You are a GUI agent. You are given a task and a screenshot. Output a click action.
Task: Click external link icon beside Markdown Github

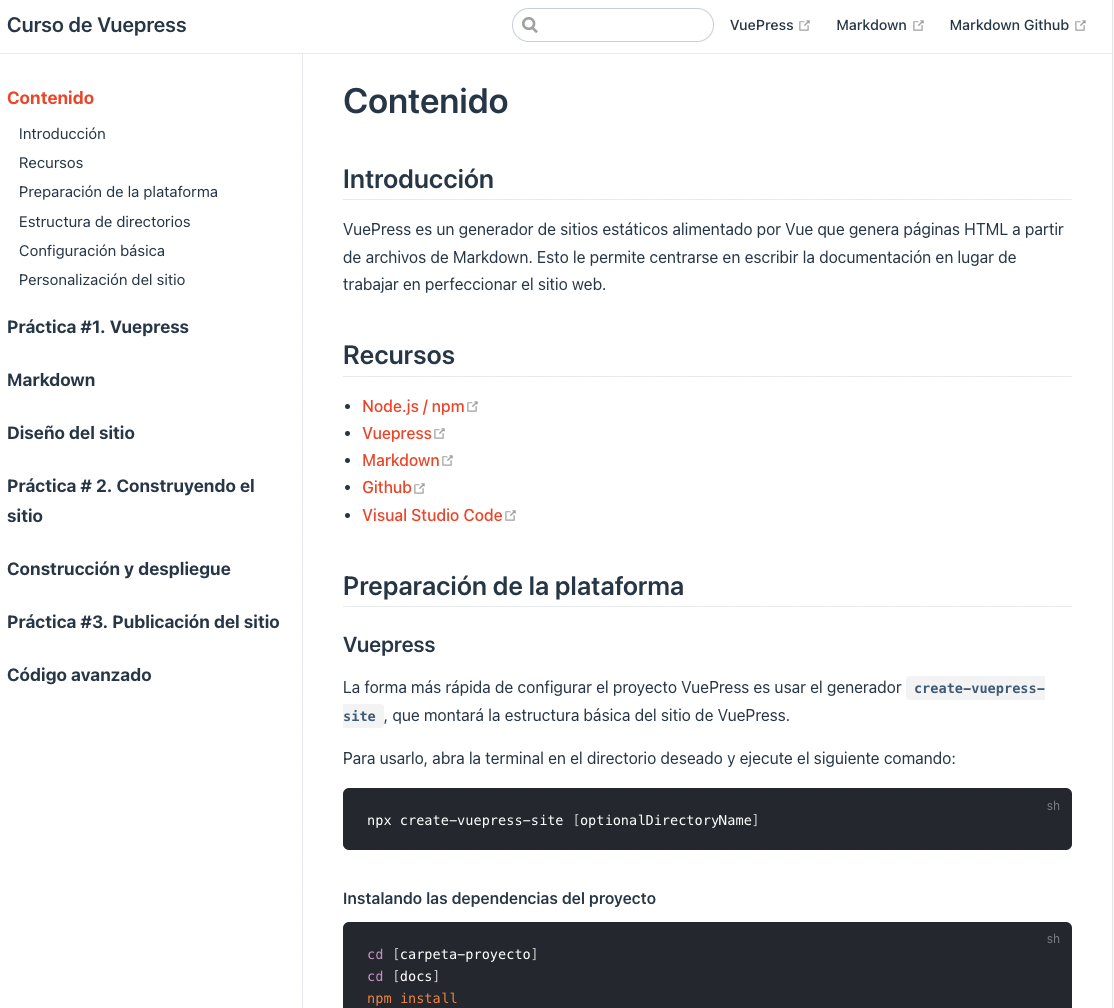pyautogui.click(x=1080, y=26)
